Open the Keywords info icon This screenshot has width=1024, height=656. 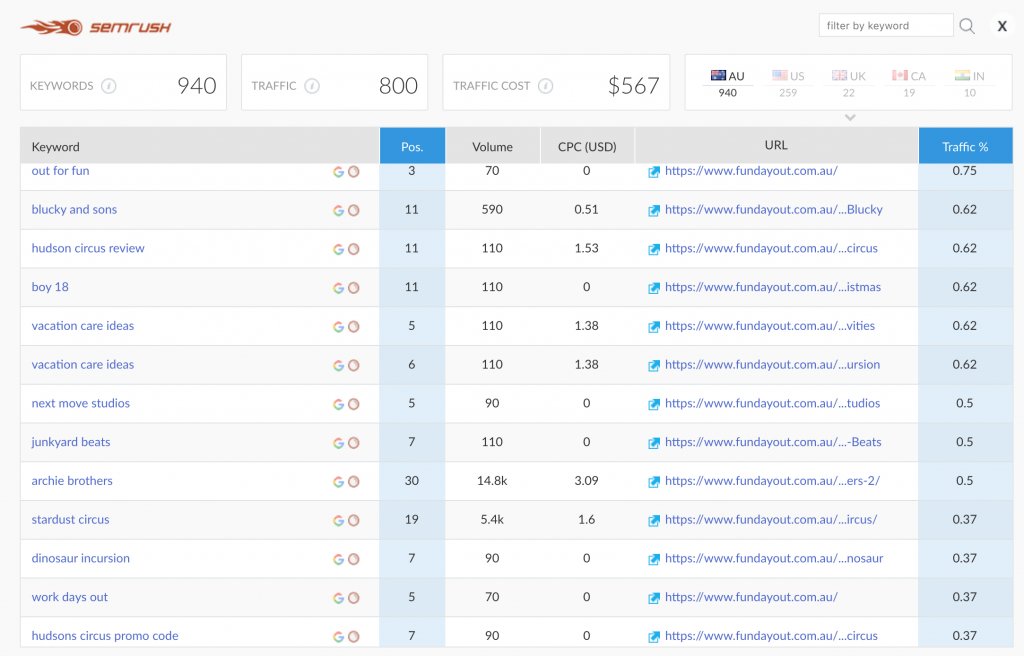[109, 86]
